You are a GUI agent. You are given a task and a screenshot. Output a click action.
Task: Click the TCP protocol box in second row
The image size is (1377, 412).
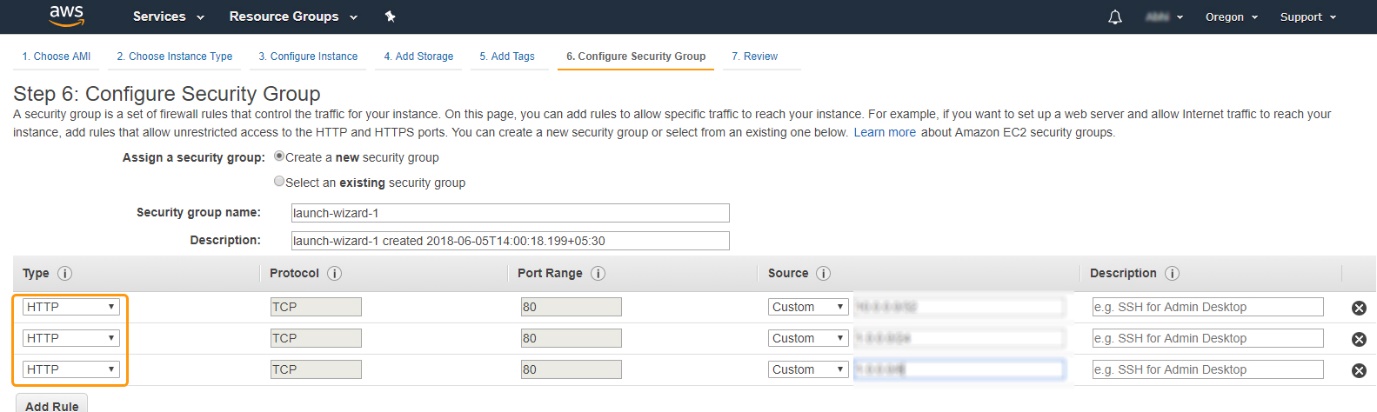coord(316,338)
